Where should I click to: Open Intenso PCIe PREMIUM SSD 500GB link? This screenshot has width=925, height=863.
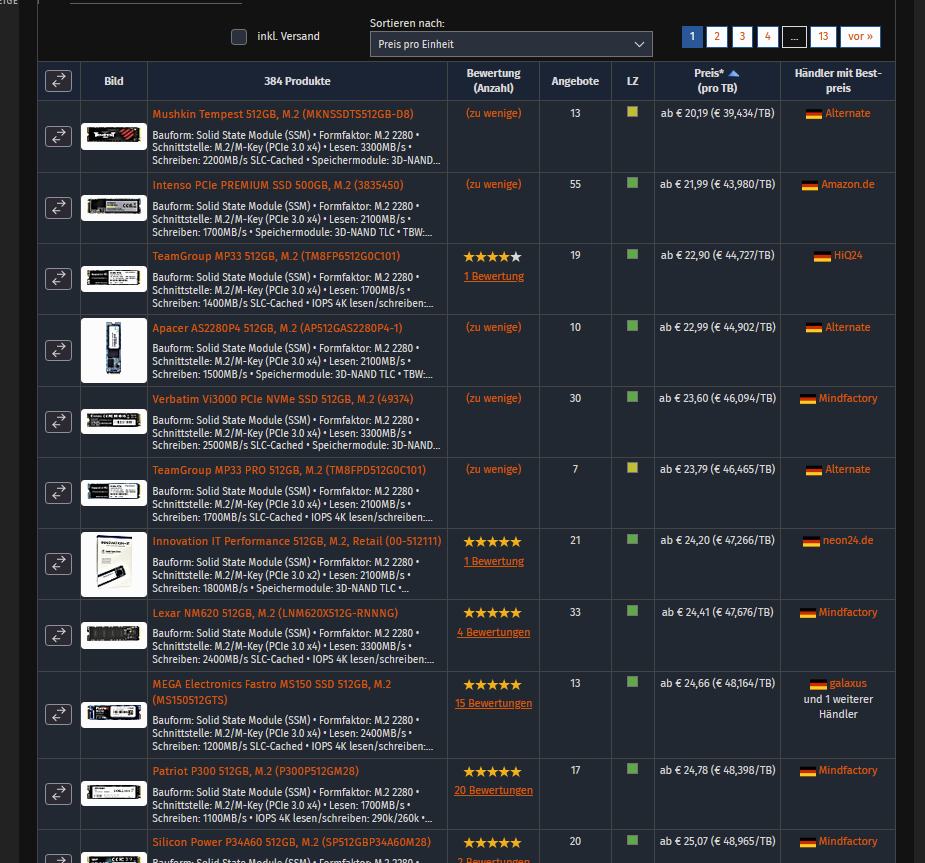278,185
